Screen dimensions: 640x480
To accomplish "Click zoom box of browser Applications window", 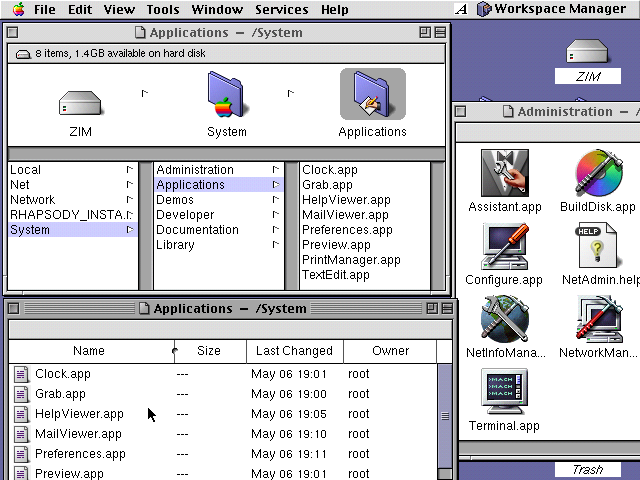I will coord(425,32).
